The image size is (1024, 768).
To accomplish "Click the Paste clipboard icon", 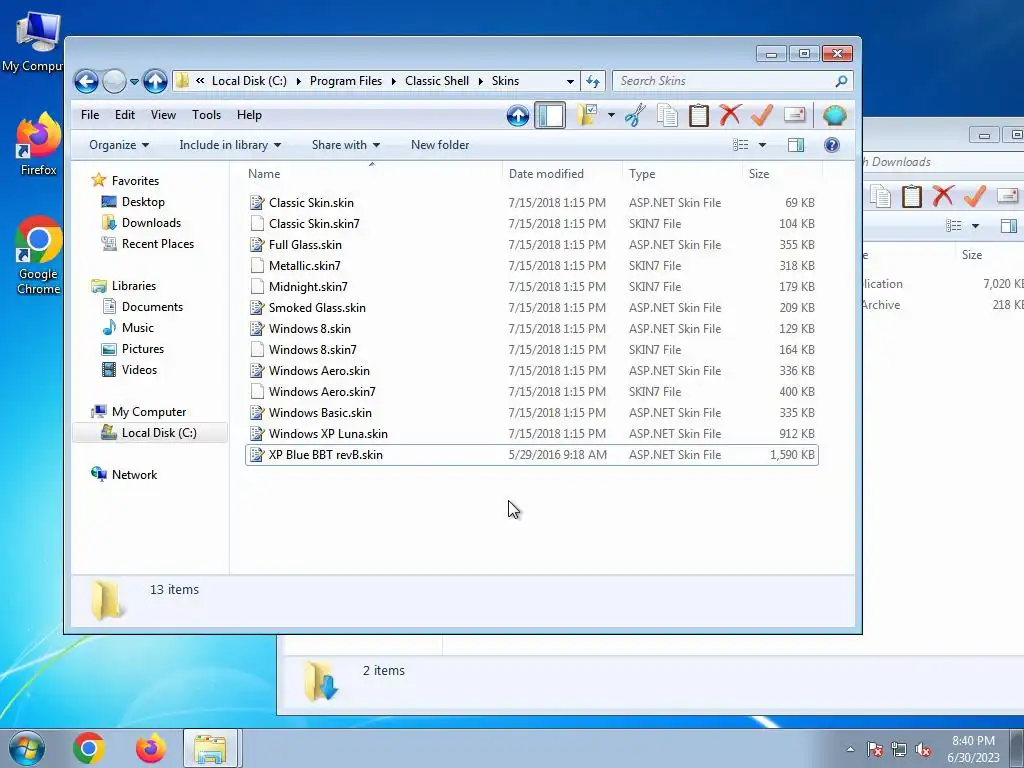I will [x=699, y=116].
